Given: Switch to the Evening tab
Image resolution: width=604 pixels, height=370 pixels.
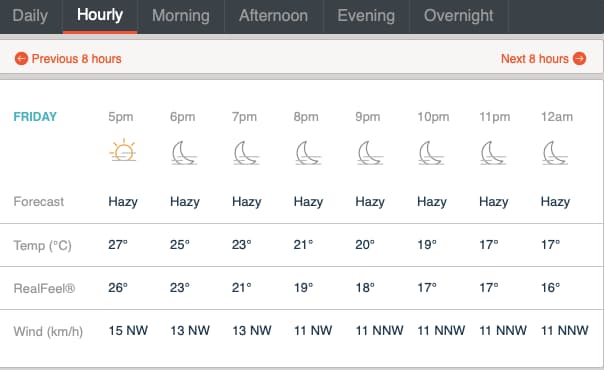Looking at the screenshot, I should point(366,16).
